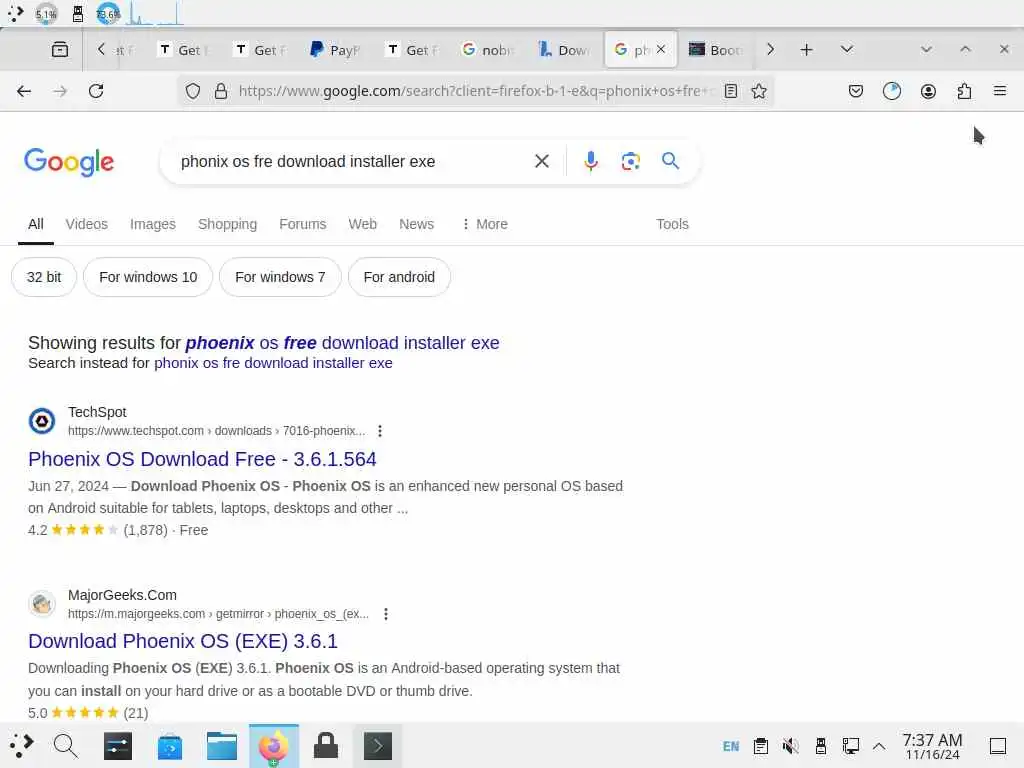
Task: Open the system settings taskbar icon
Action: (x=118, y=746)
